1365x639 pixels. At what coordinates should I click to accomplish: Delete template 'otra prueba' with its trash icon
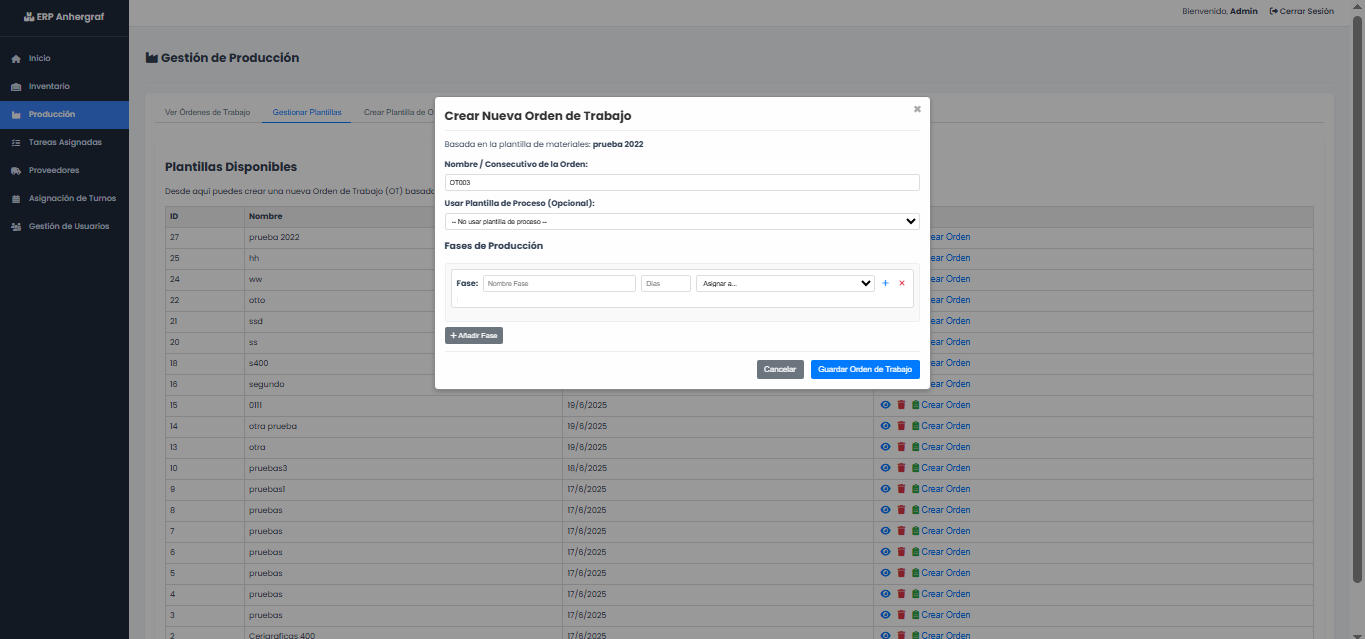[x=901, y=426]
